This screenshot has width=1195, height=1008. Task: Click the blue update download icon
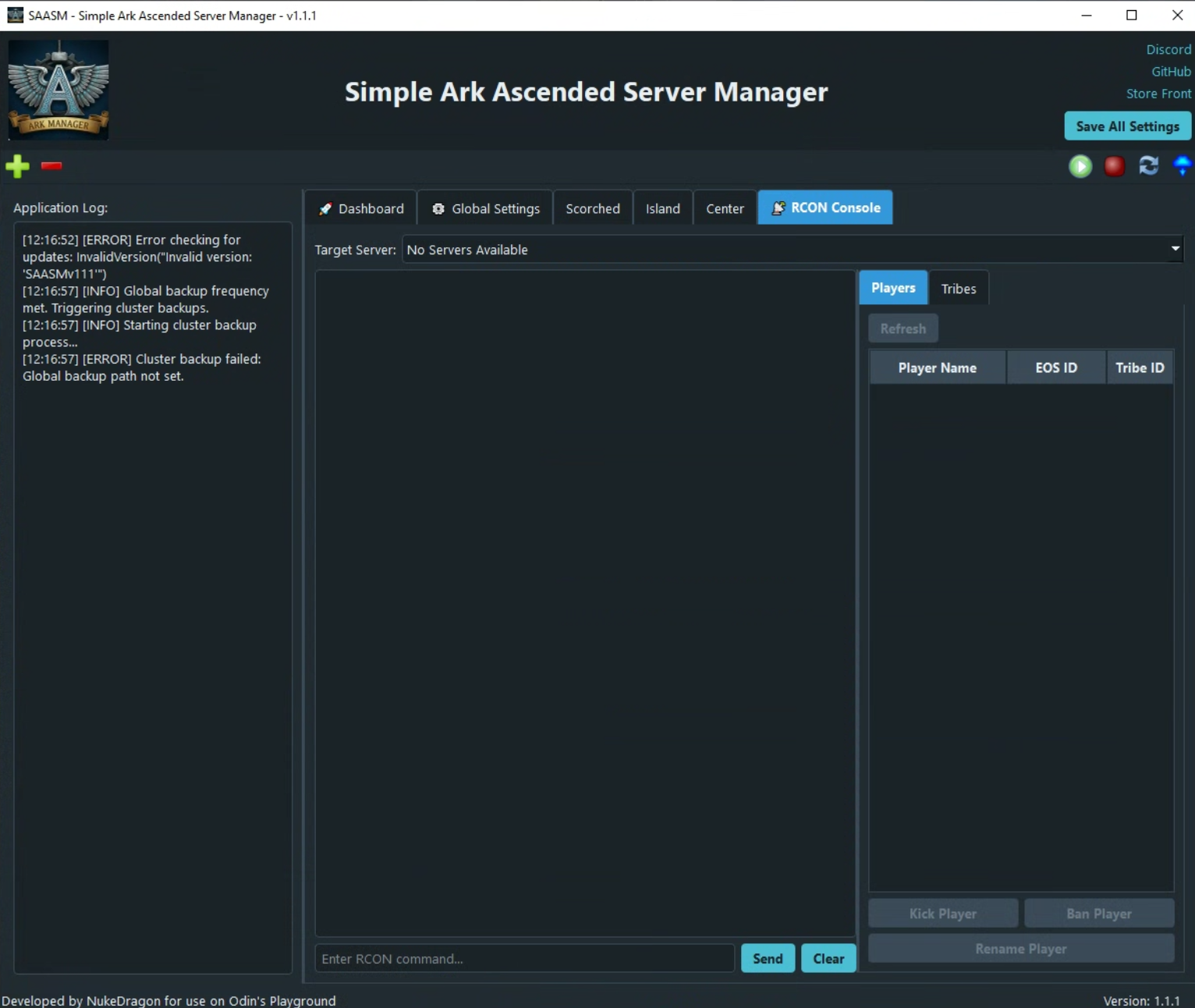(x=1182, y=166)
